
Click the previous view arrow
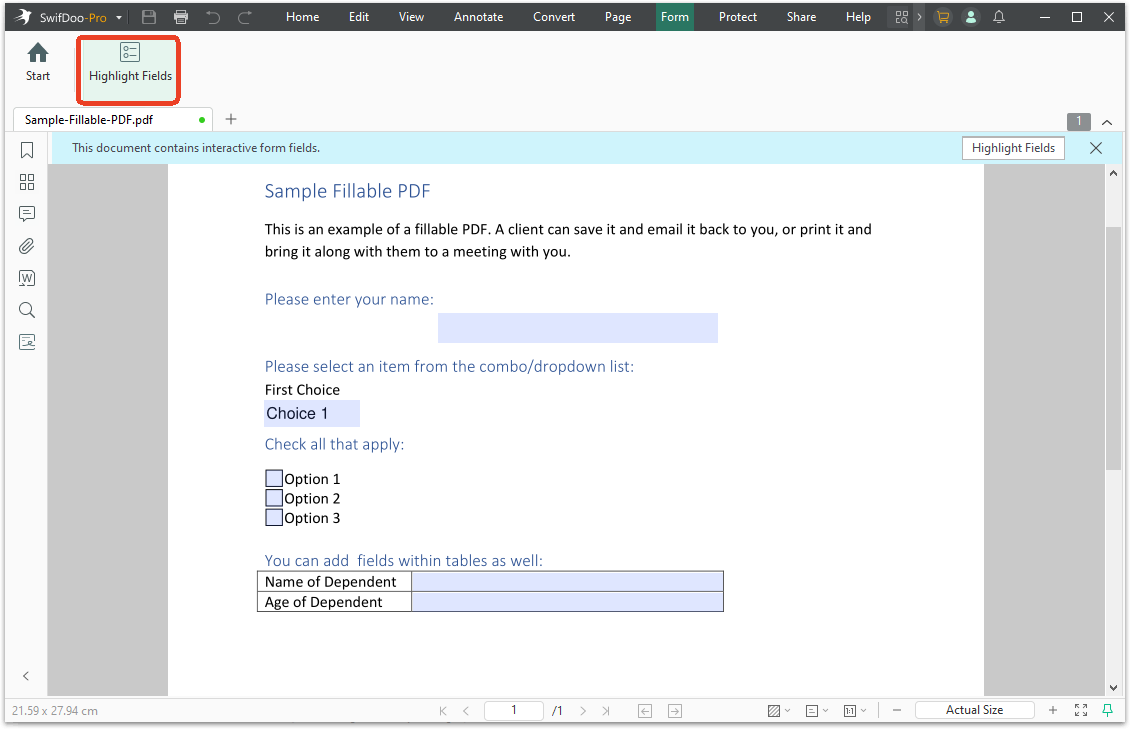point(645,711)
